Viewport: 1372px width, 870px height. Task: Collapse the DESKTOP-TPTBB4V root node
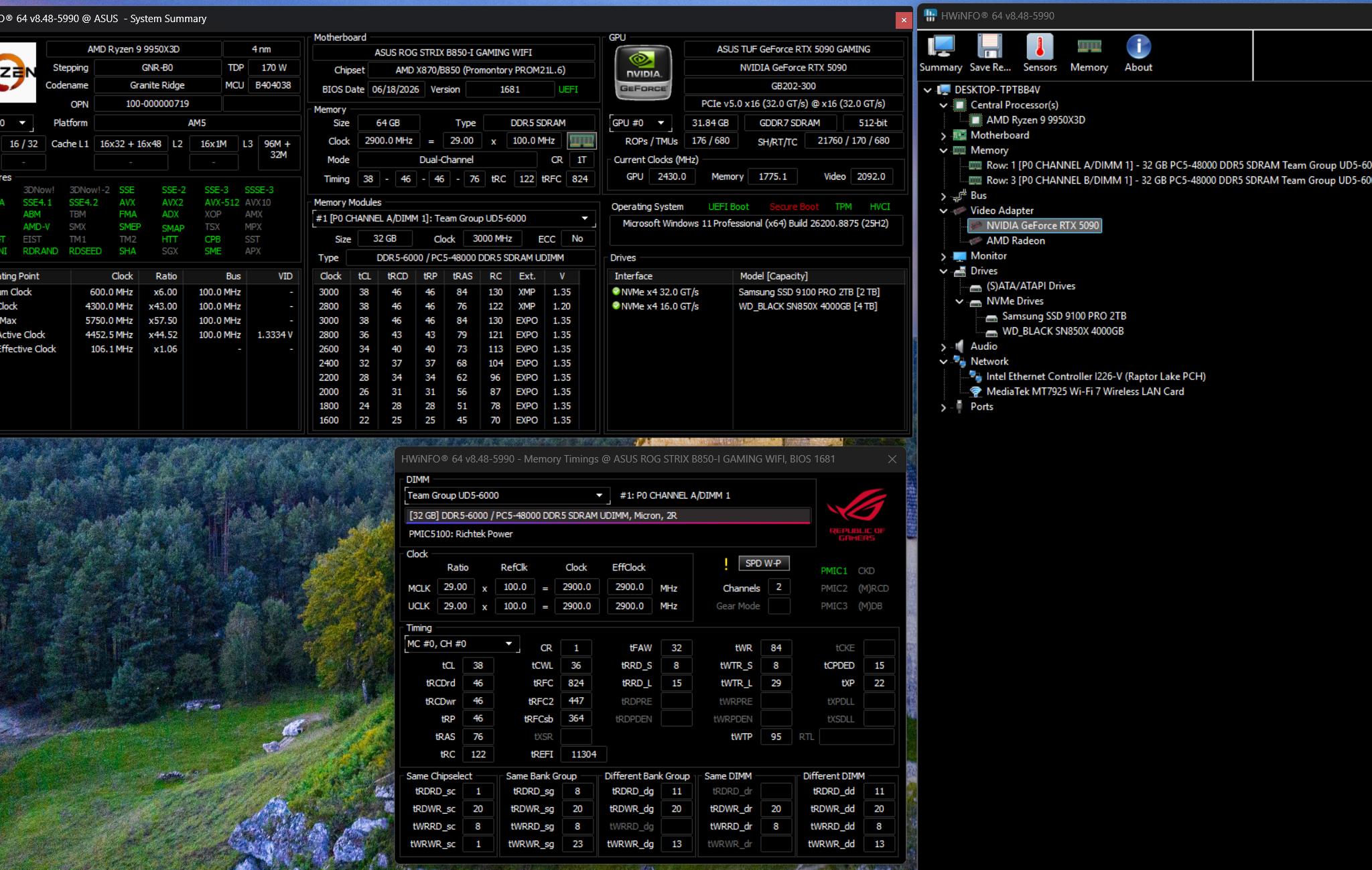pos(928,90)
